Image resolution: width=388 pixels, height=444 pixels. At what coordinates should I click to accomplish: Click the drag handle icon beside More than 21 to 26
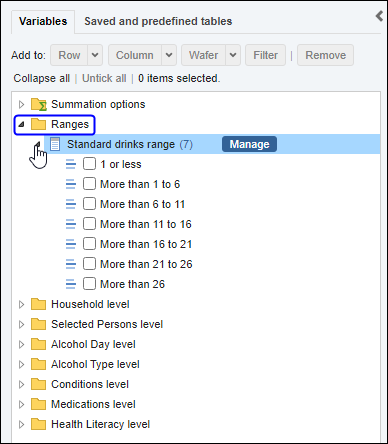tap(71, 264)
